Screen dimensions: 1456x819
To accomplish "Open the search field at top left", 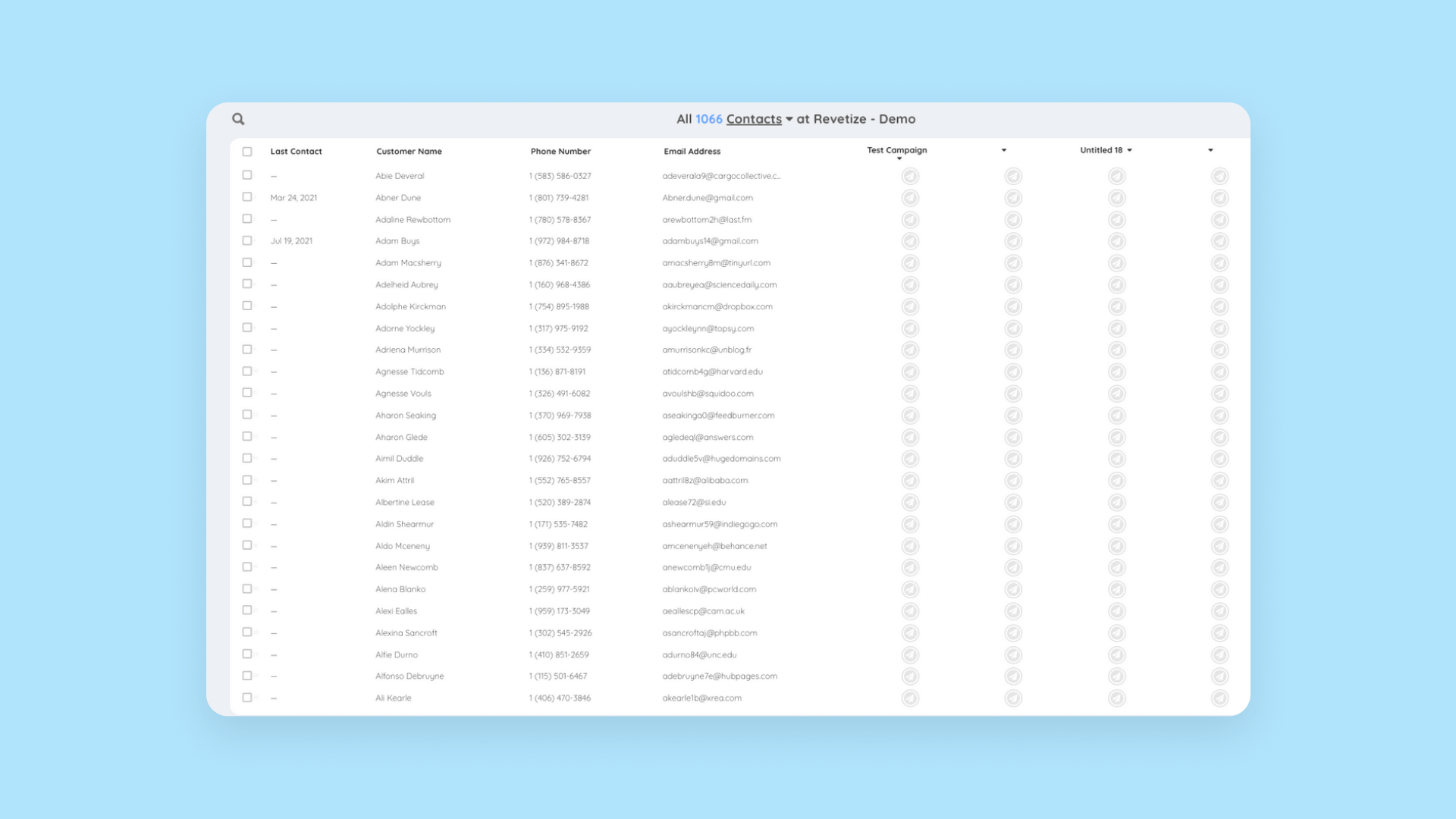I will (238, 119).
